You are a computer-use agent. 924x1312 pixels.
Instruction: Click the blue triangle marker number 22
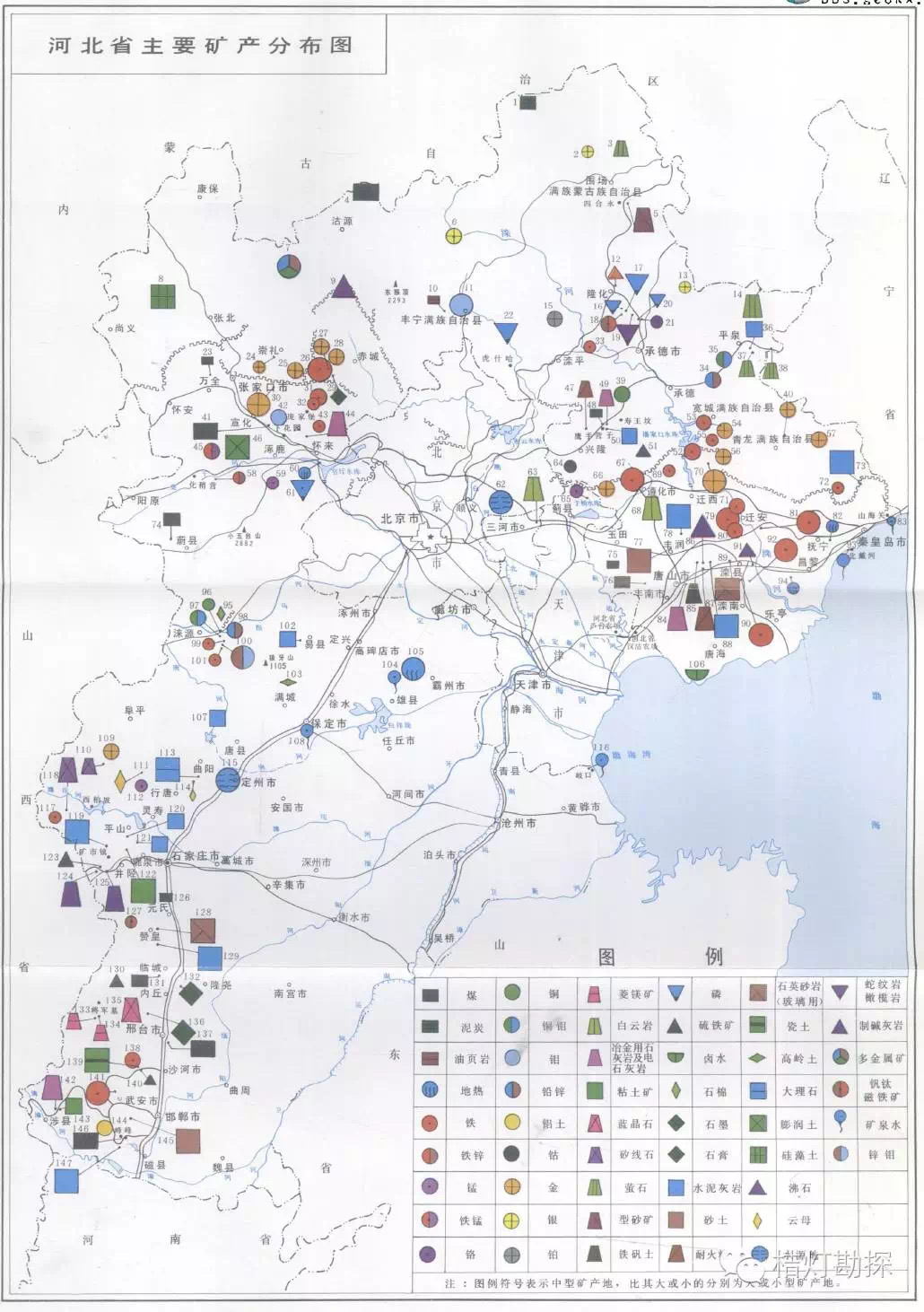coord(507,333)
